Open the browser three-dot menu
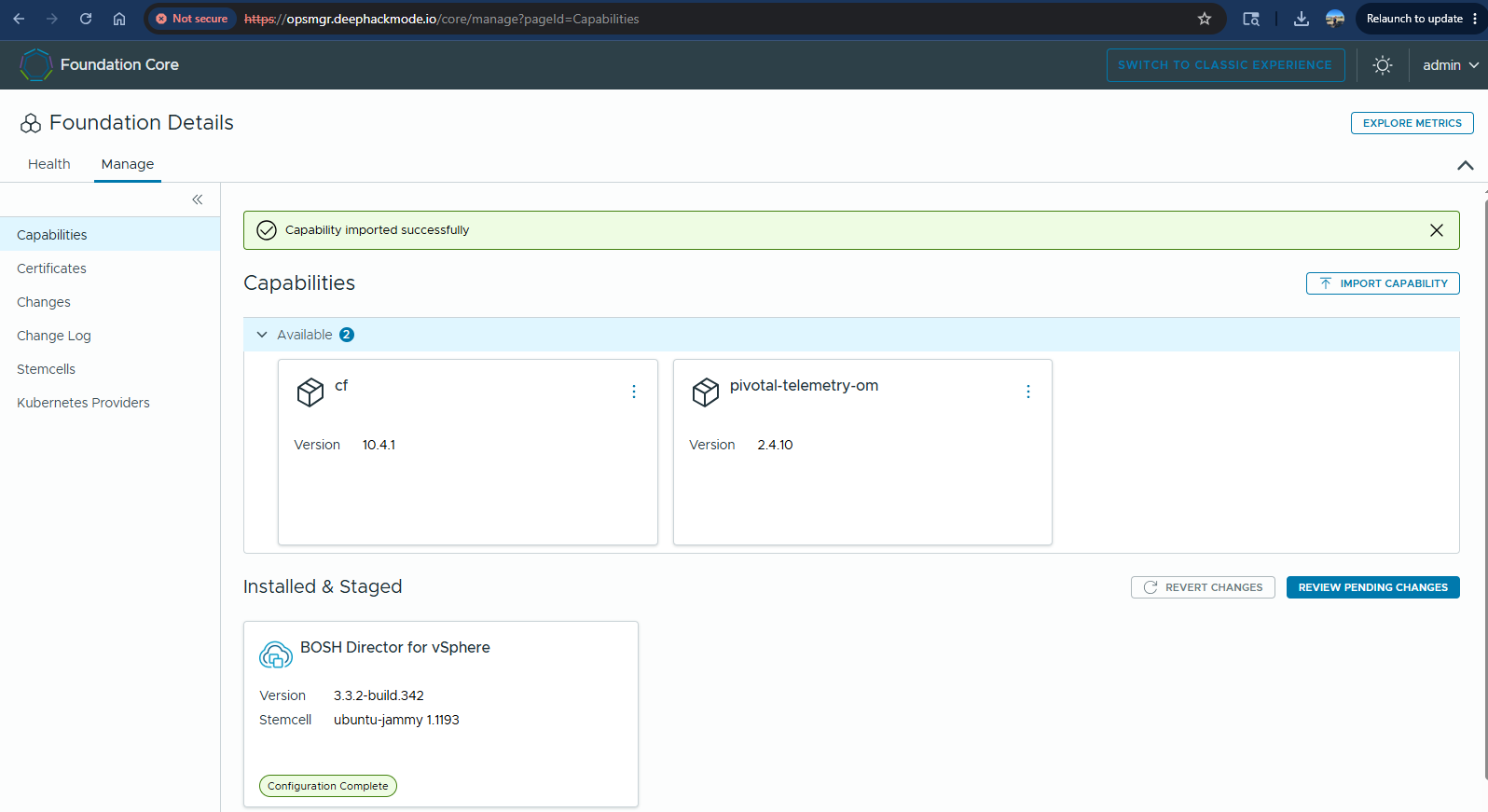The width and height of the screenshot is (1488, 812). (1475, 19)
